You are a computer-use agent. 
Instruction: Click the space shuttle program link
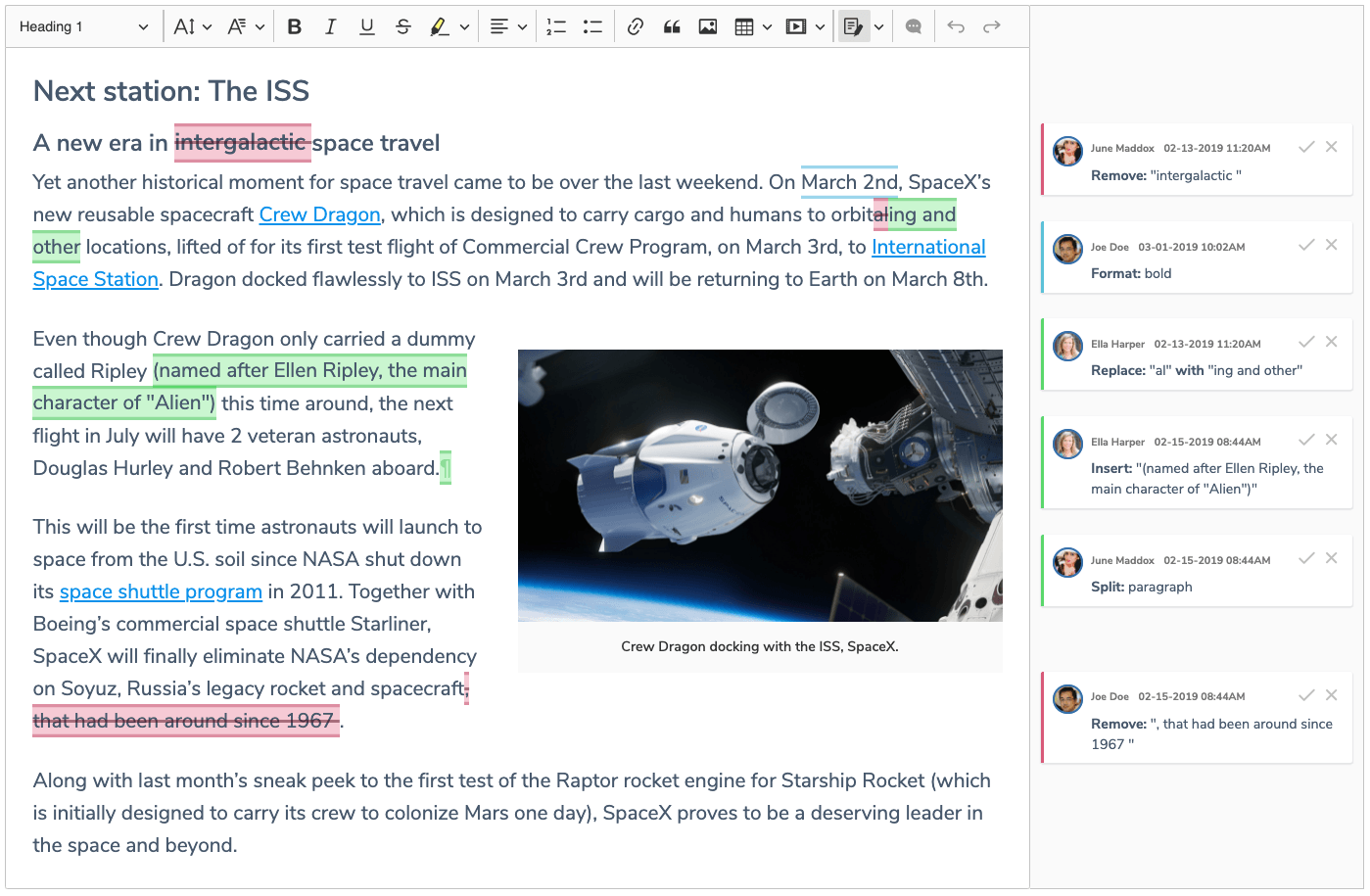pos(161,591)
